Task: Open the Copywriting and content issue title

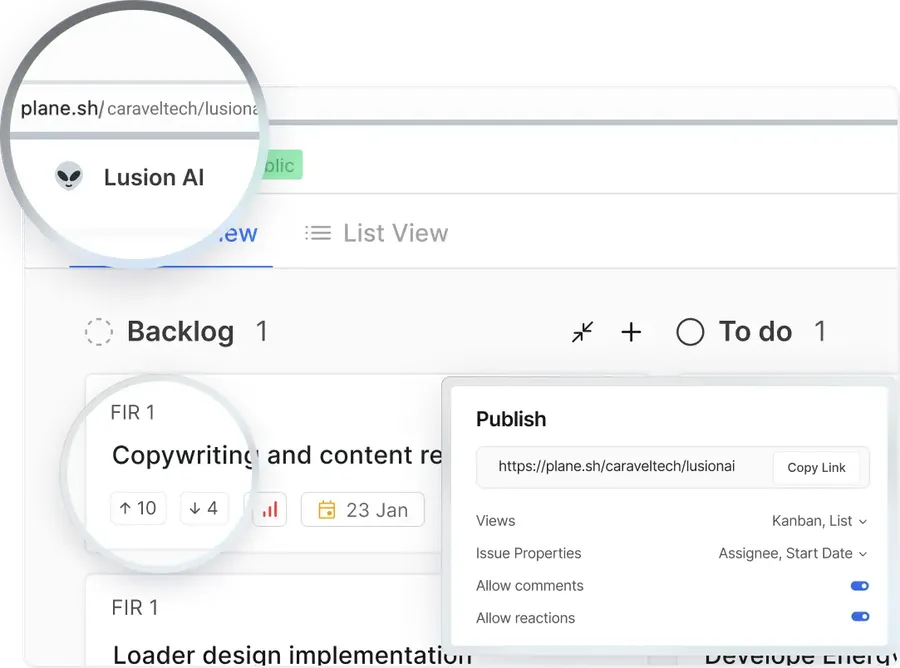Action: point(277,456)
